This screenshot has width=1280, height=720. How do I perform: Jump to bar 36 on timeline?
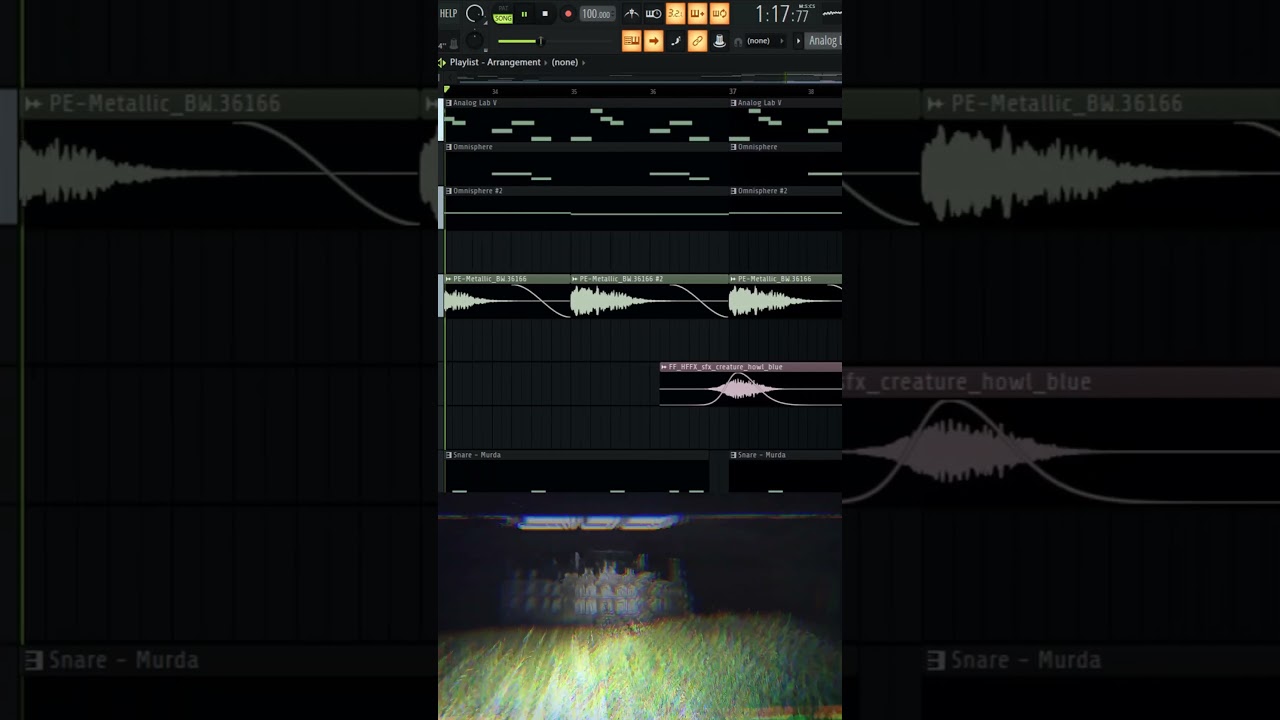click(653, 91)
